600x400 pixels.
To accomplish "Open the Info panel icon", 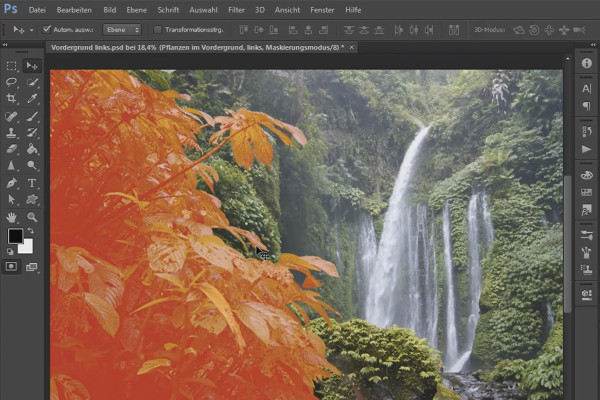I will (586, 63).
